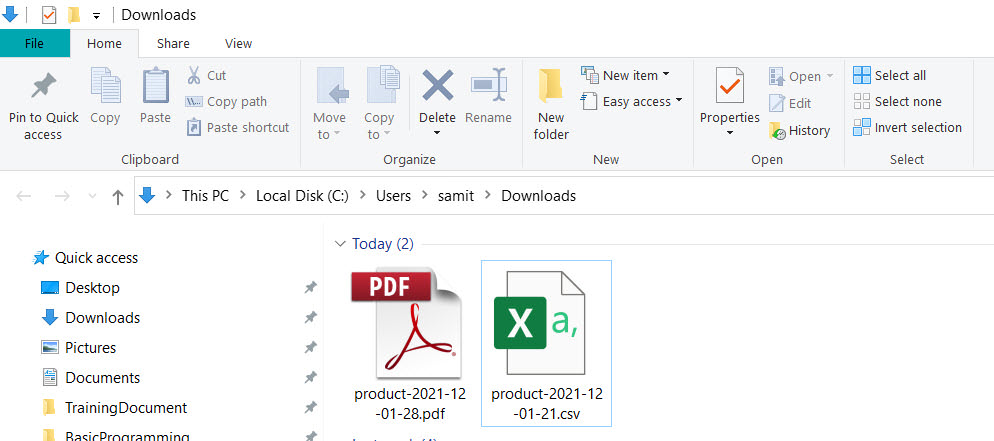Click This PC in address bar
The width and height of the screenshot is (994, 441).
pos(205,196)
